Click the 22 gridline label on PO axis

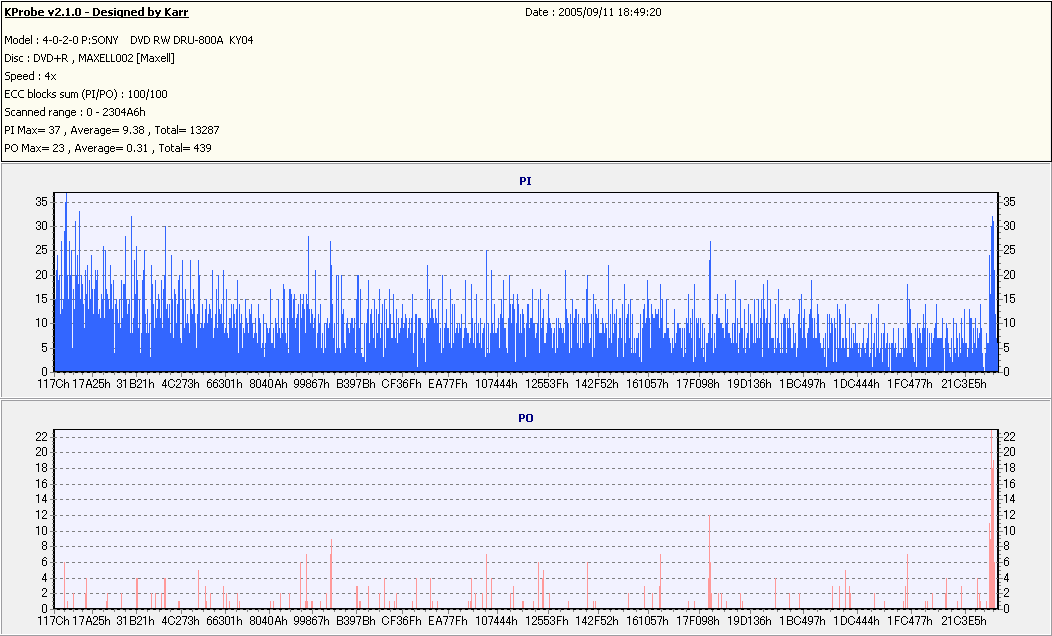42,436
